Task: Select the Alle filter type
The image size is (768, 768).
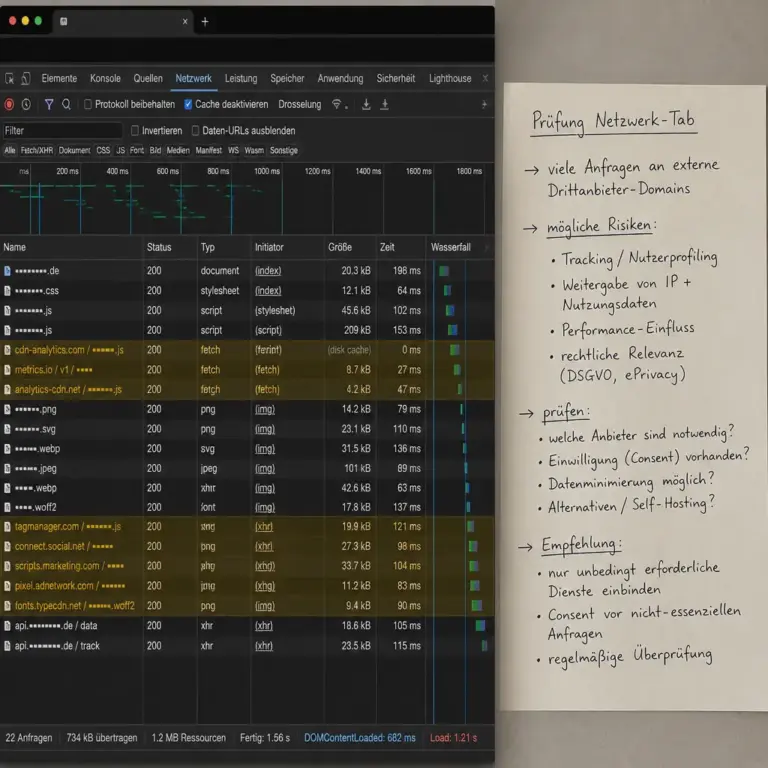Action: point(10,150)
